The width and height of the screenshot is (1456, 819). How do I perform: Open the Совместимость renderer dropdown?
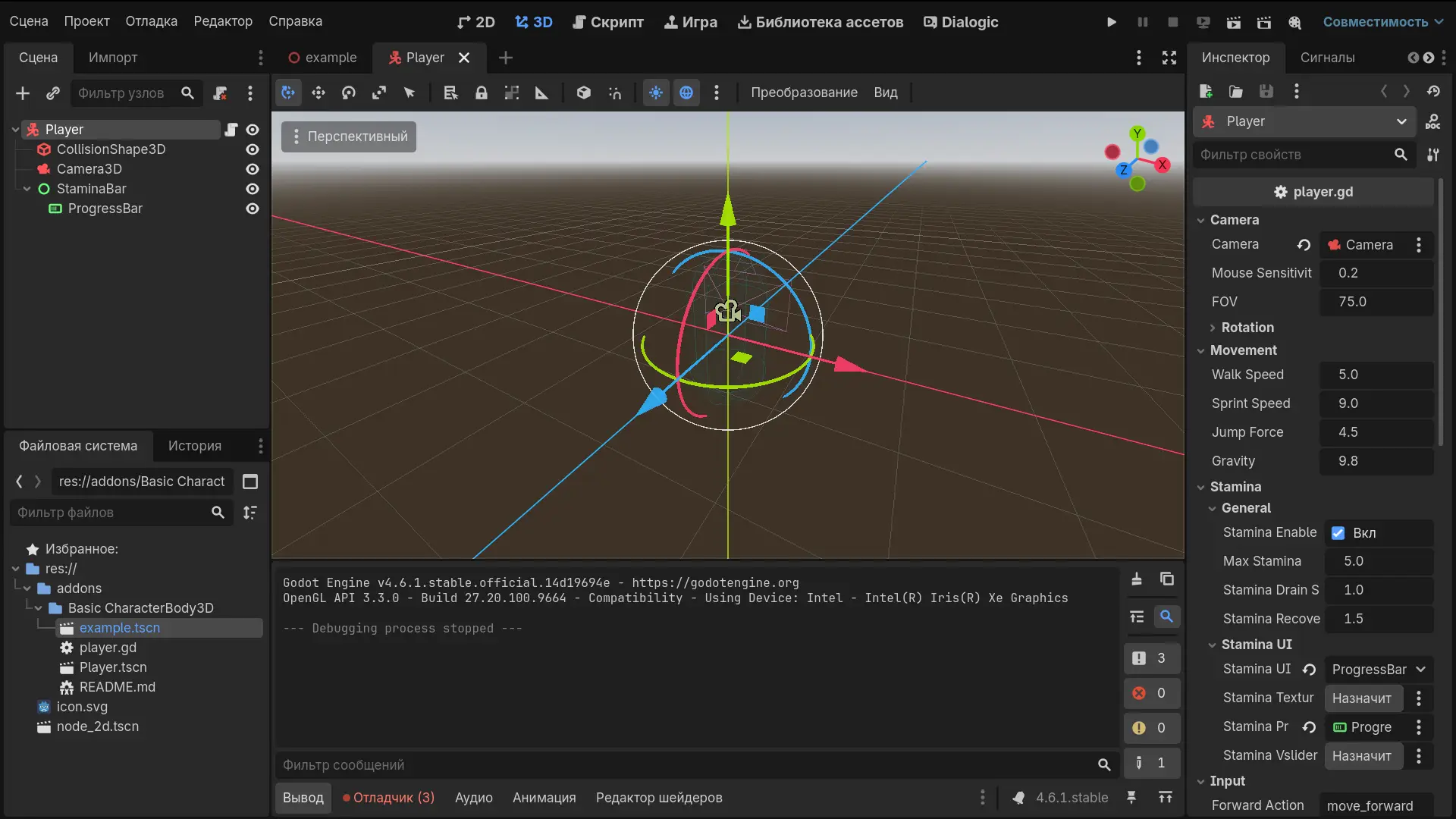coord(1381,22)
